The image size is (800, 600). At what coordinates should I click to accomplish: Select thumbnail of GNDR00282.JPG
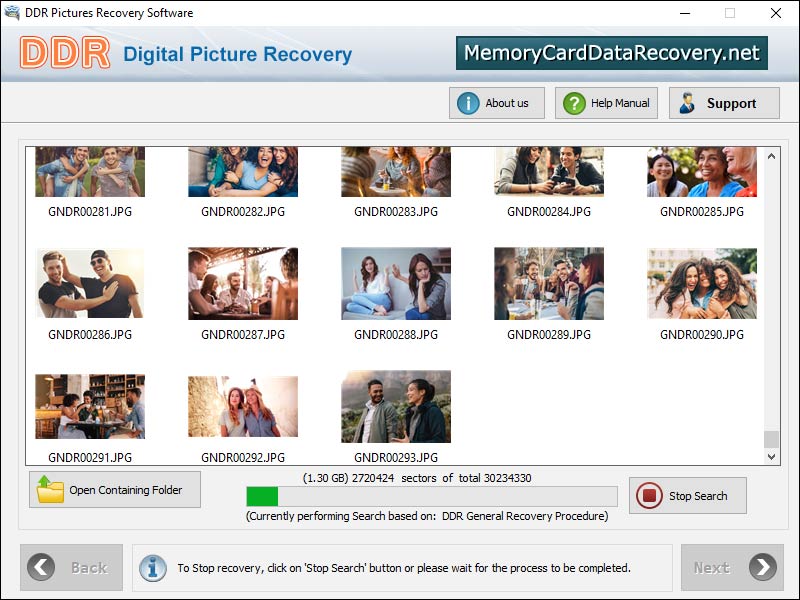pyautogui.click(x=243, y=172)
